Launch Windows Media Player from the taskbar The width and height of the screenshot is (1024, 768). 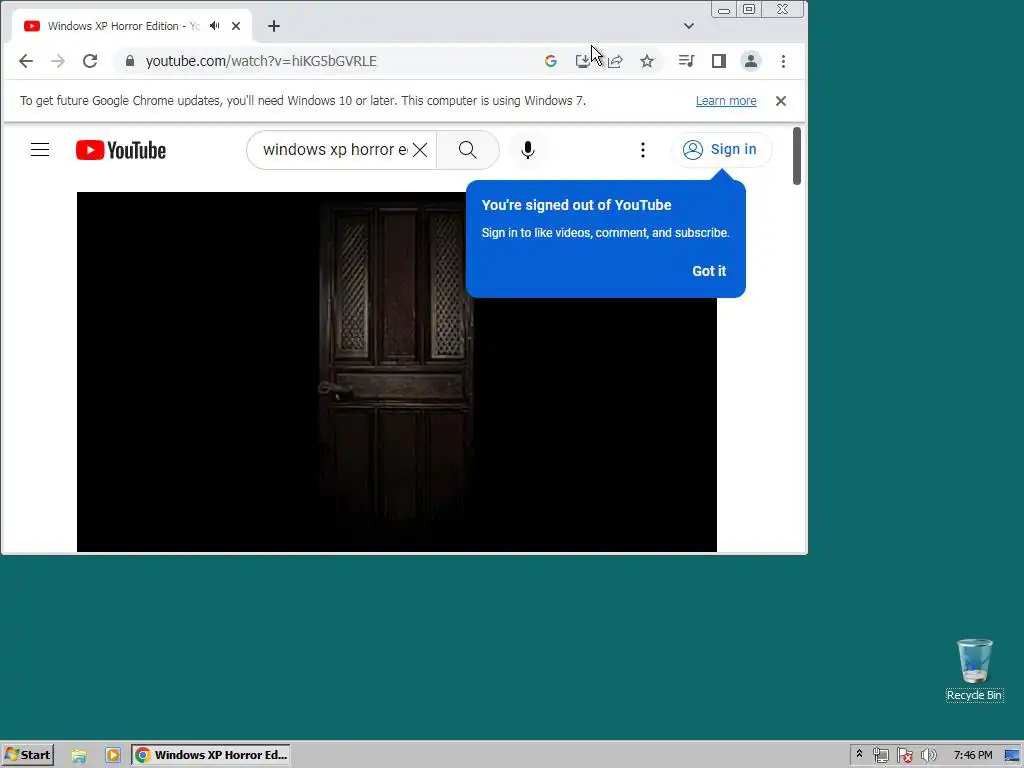(x=112, y=755)
